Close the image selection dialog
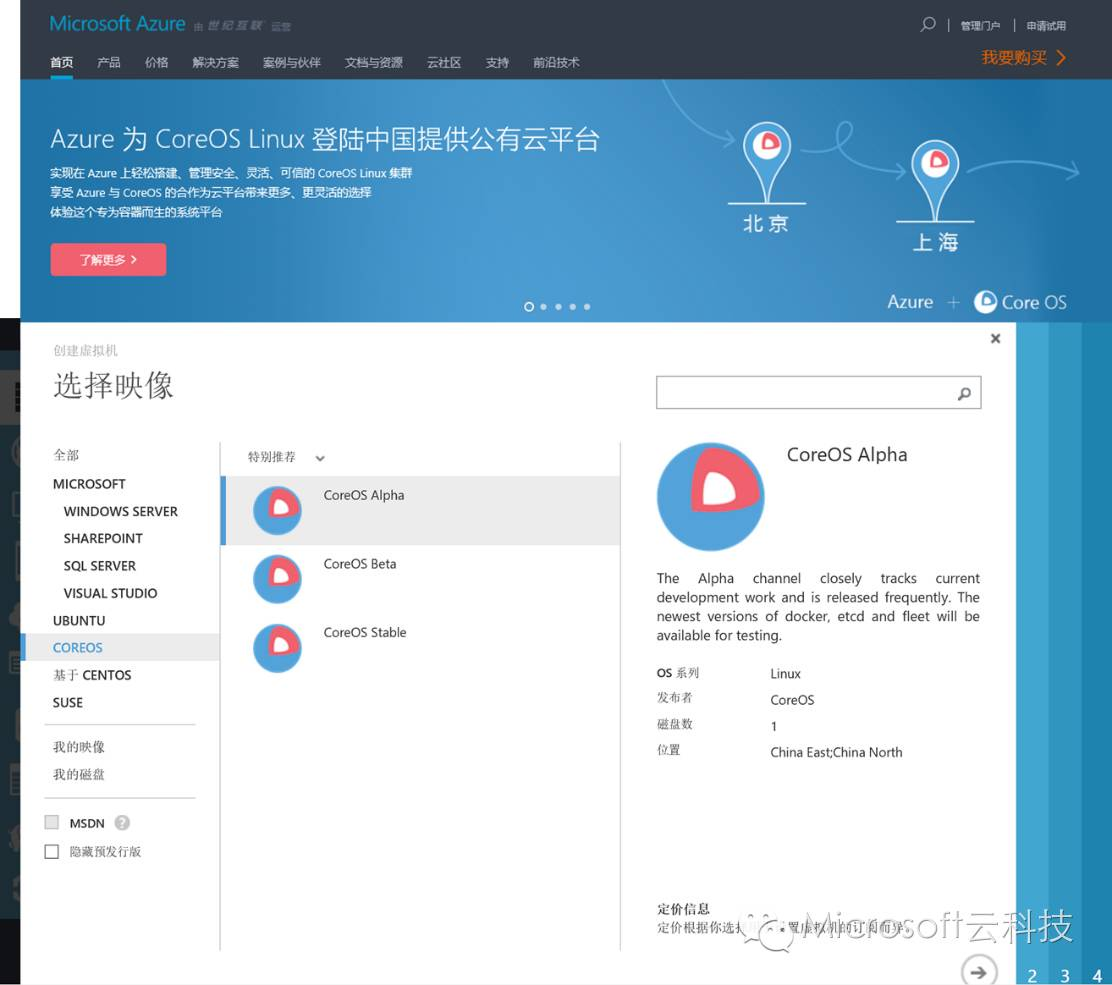Image resolution: width=1112 pixels, height=985 pixels. point(995,338)
